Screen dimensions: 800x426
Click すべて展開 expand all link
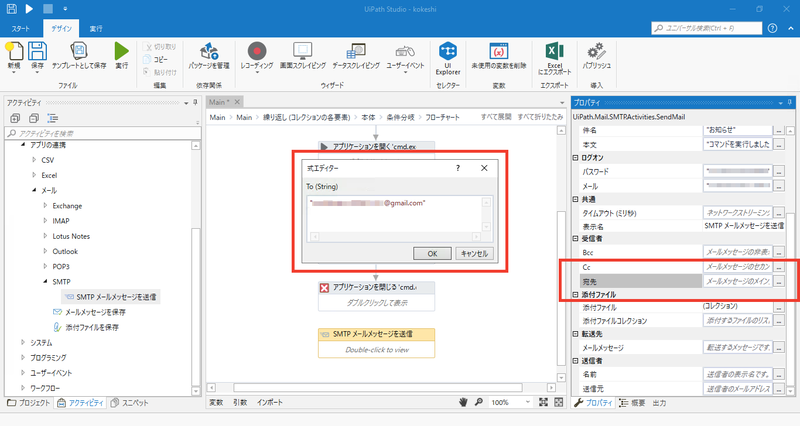[x=496, y=117]
